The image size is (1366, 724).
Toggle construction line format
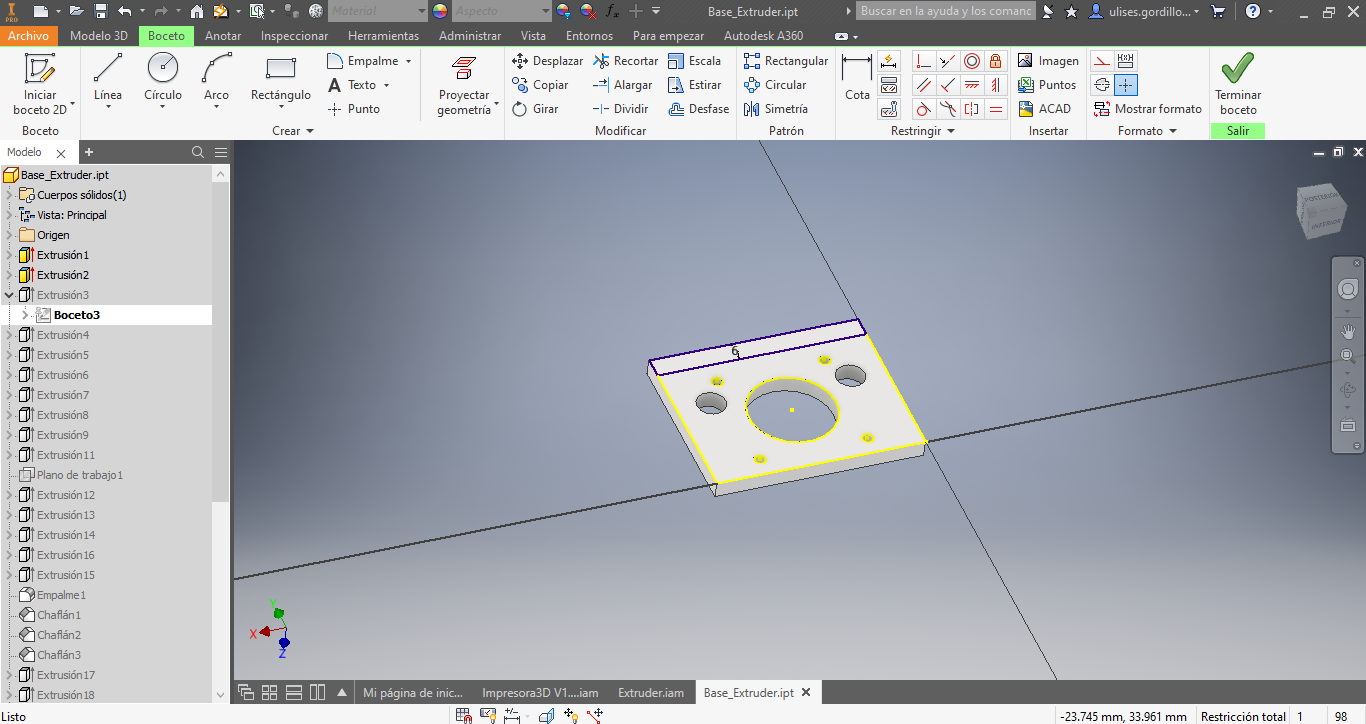pyautogui.click(x=1102, y=61)
